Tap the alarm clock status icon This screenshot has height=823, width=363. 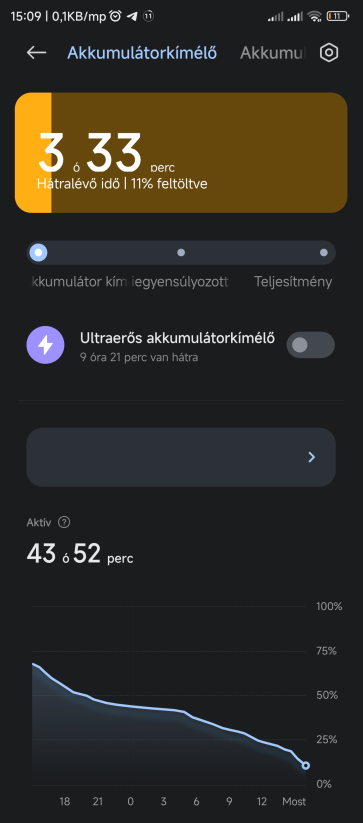115,16
